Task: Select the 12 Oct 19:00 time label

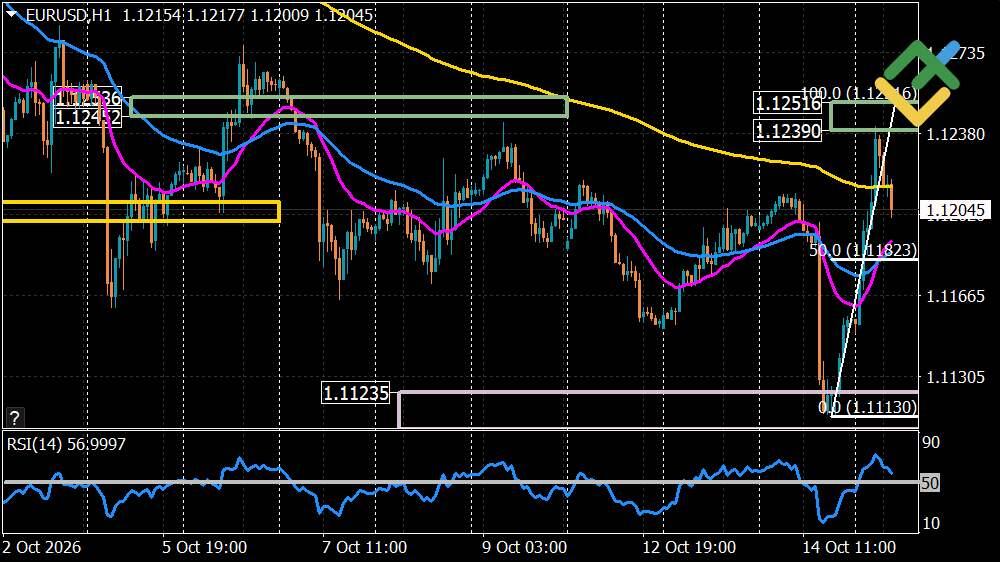Action: [x=689, y=547]
